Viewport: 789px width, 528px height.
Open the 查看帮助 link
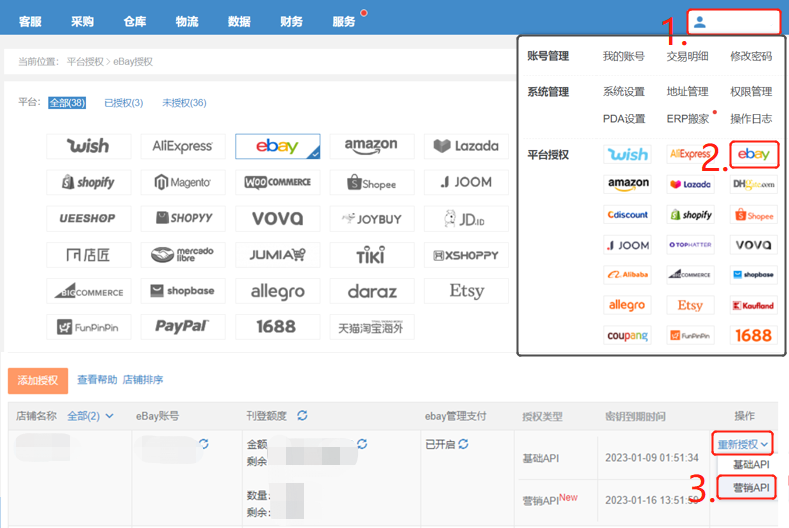pos(97,380)
